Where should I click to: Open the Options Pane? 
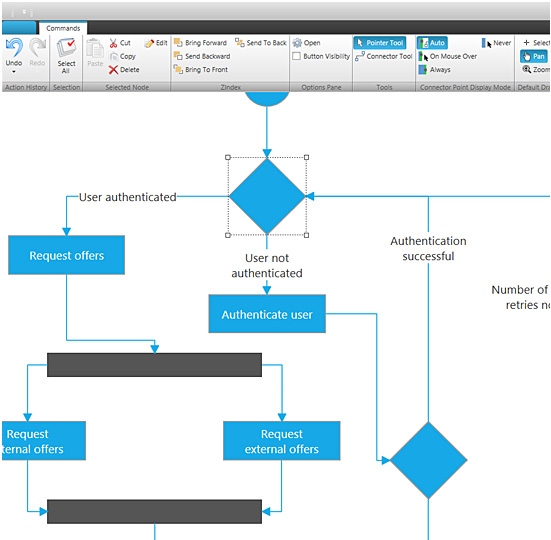306,43
